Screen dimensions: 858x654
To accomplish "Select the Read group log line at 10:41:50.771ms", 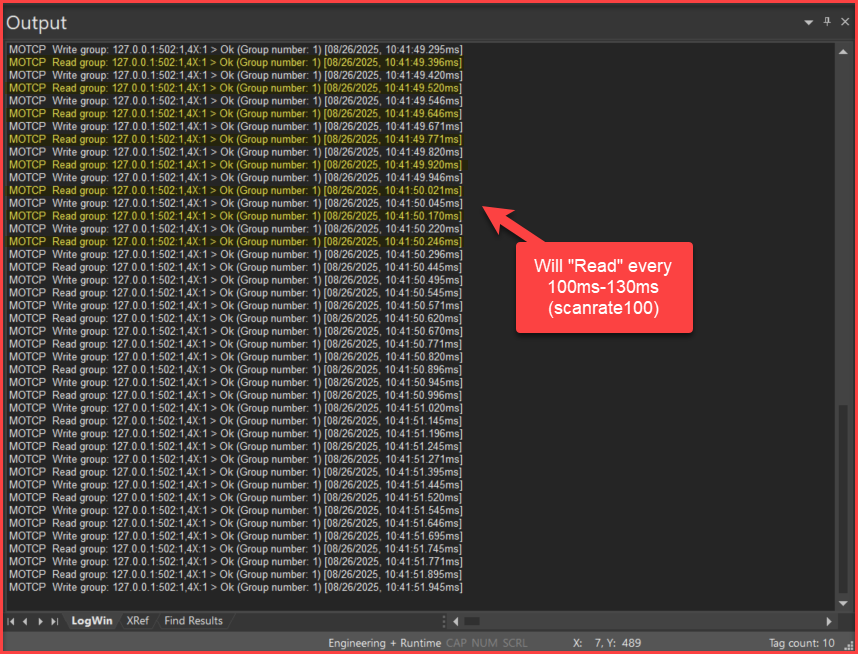I will (236, 344).
